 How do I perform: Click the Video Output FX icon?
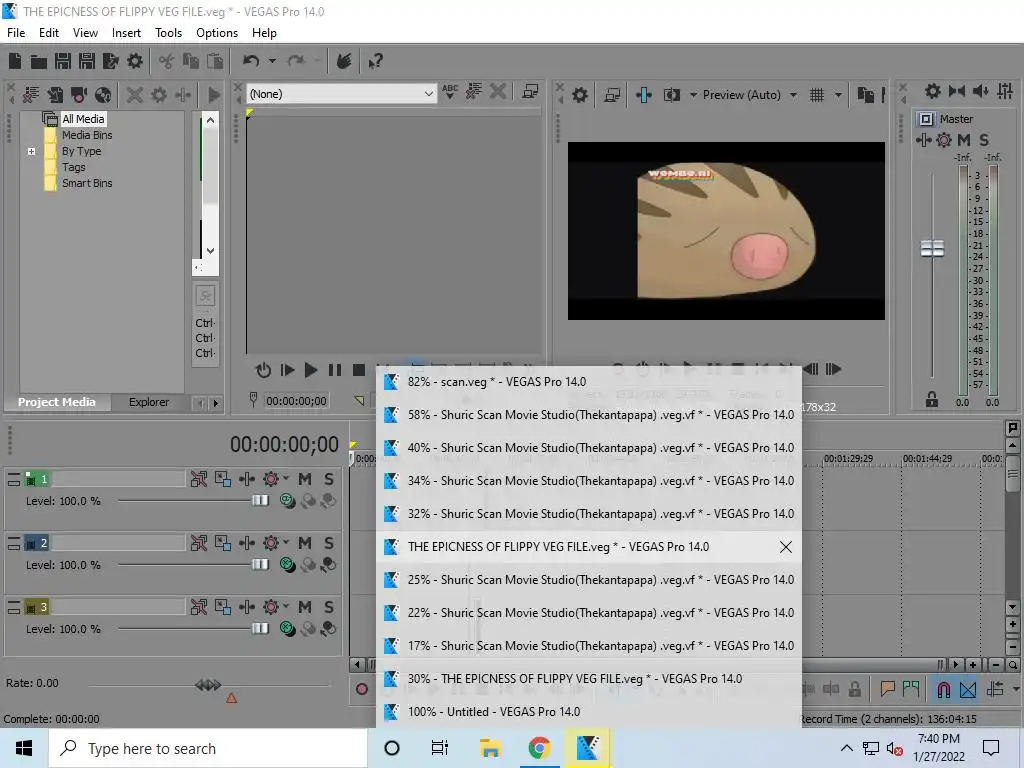point(643,95)
